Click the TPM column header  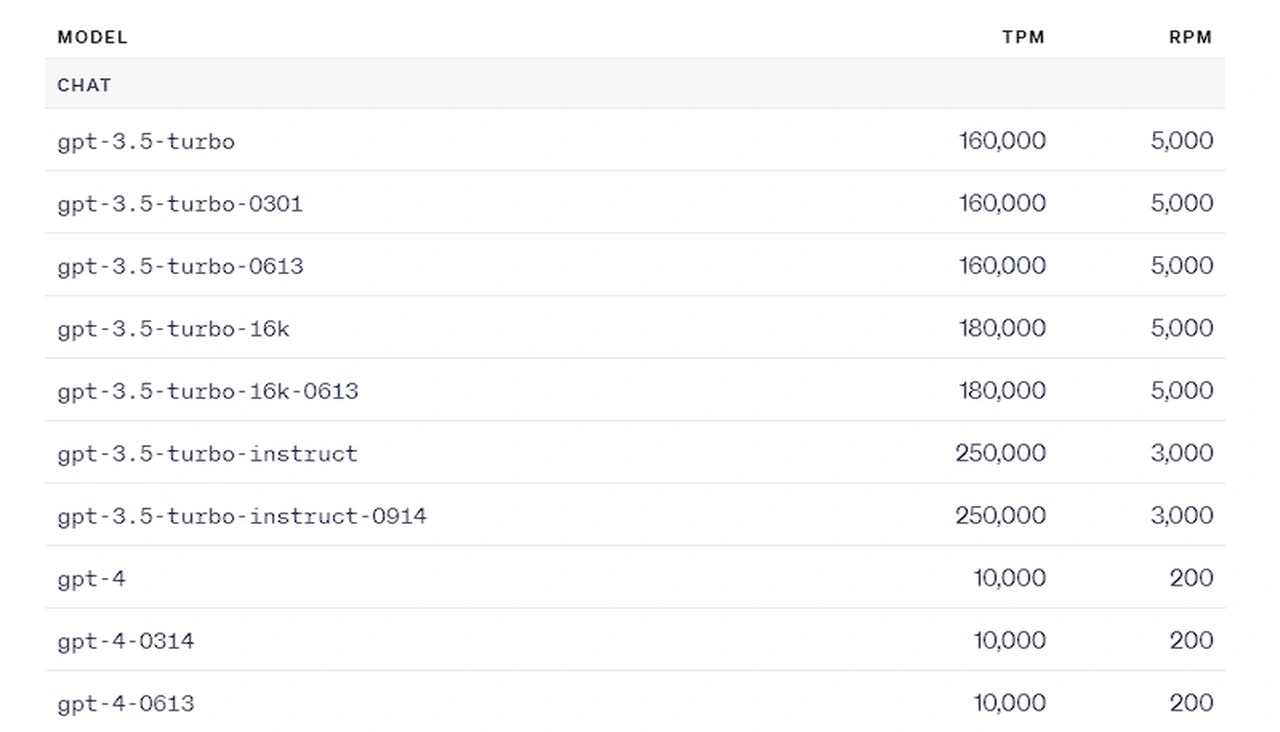(x=1023, y=37)
